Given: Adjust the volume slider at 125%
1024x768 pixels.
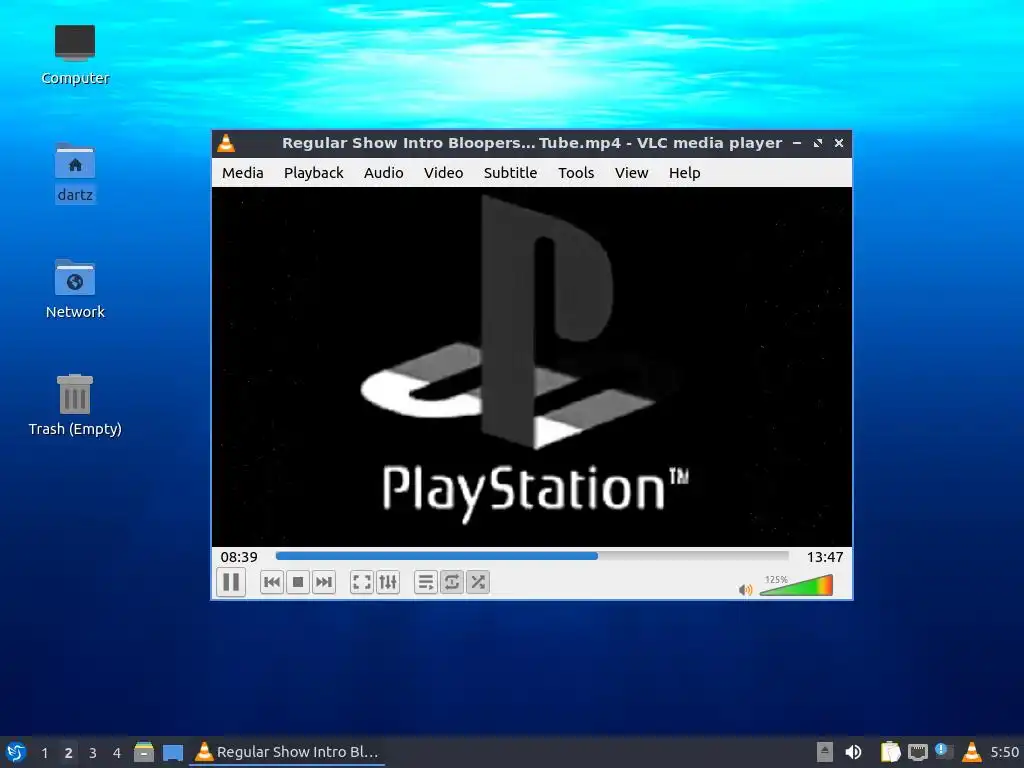Looking at the screenshot, I should pos(796,585).
